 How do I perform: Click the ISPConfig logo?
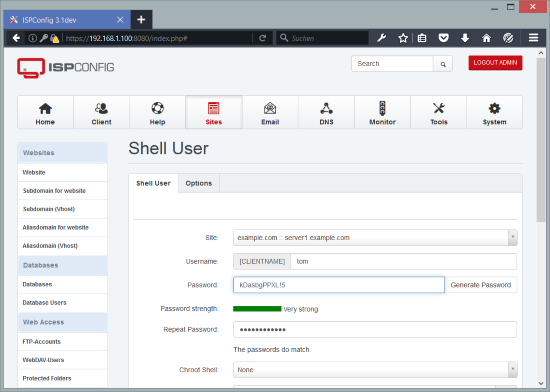click(x=66, y=68)
